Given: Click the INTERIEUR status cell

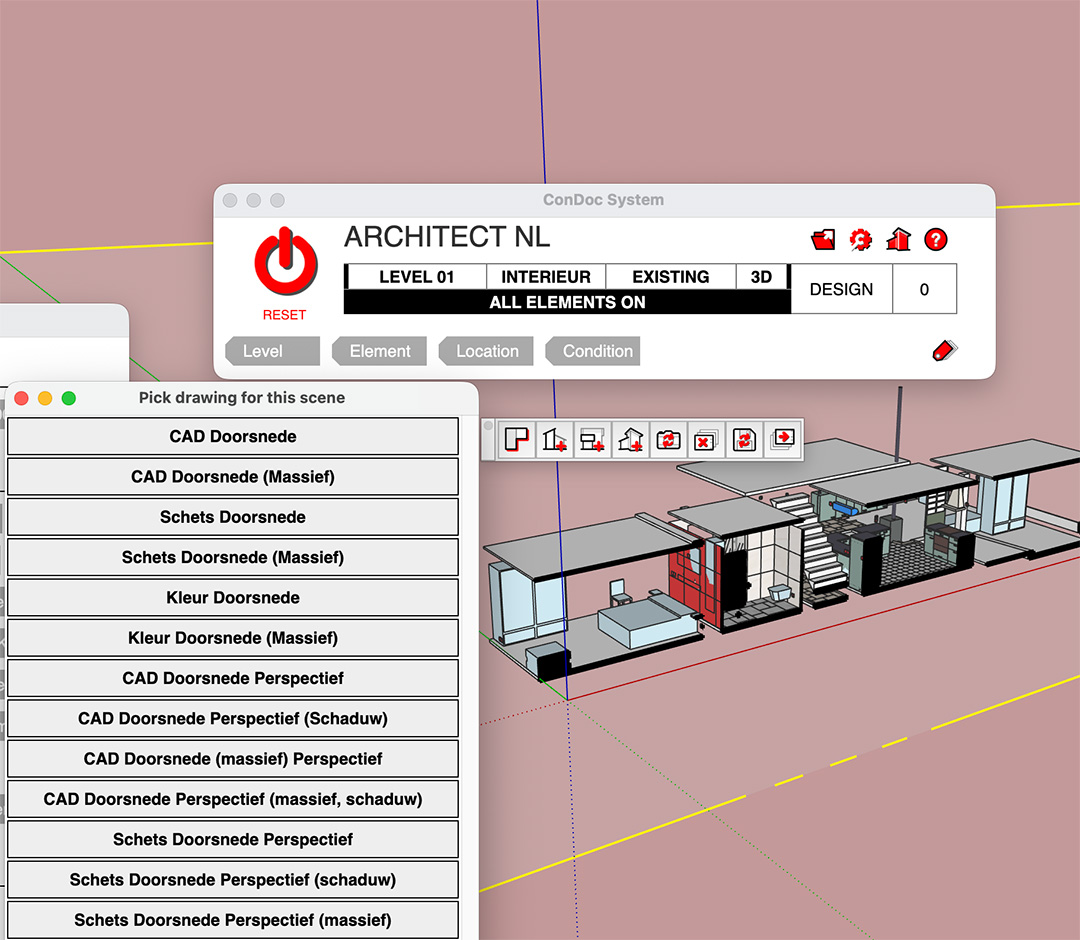Looking at the screenshot, I should (x=546, y=277).
